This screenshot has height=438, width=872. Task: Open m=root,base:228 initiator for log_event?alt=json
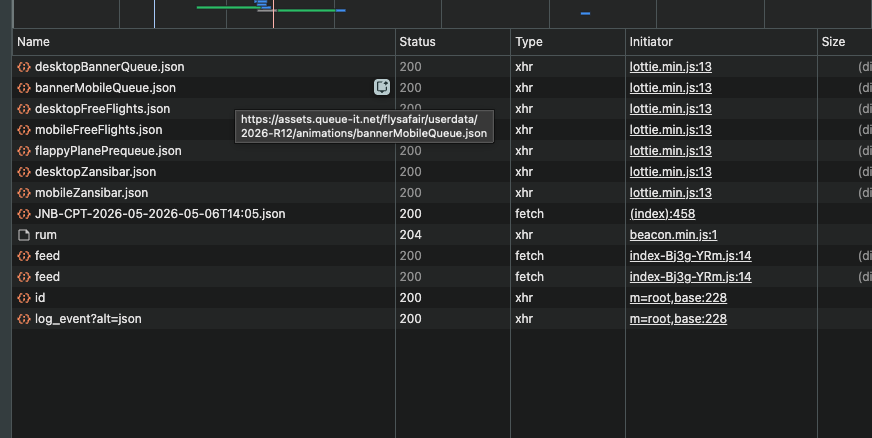coord(678,319)
